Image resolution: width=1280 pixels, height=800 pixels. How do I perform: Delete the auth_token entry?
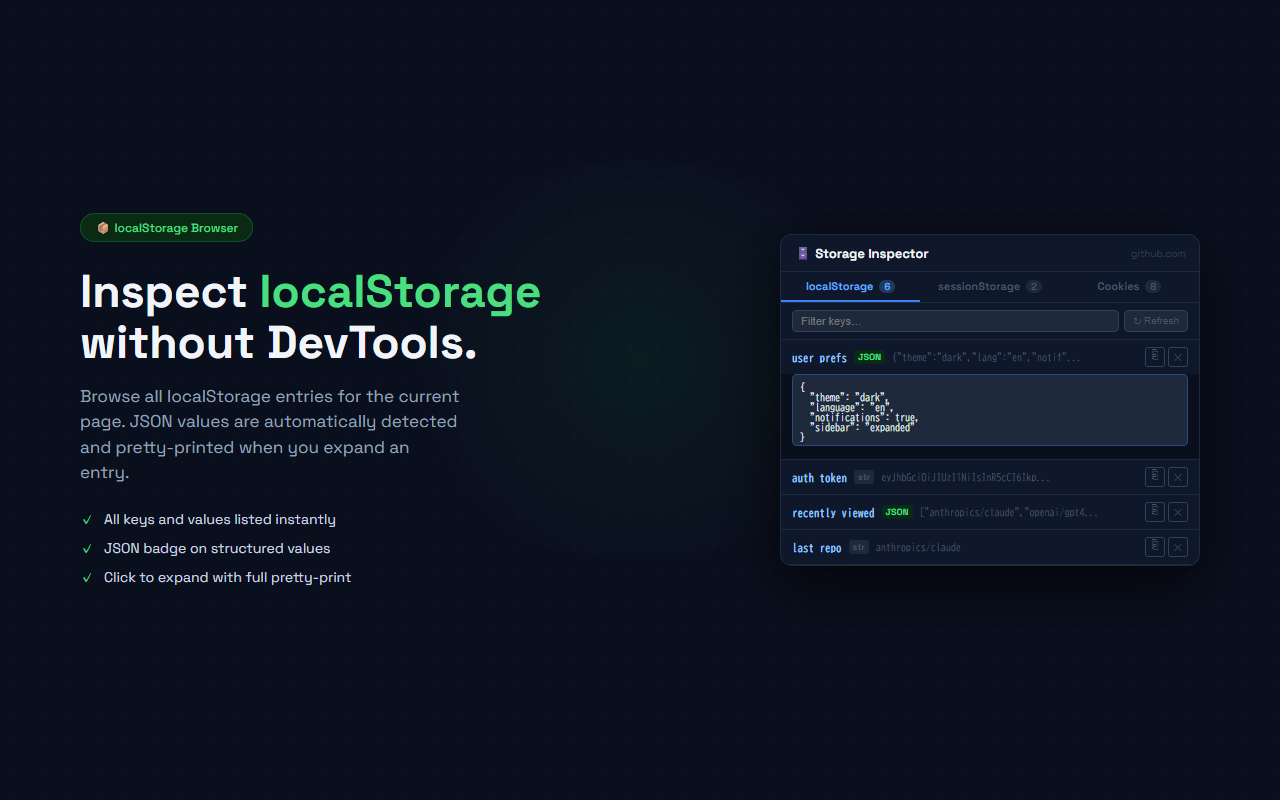click(x=1178, y=477)
